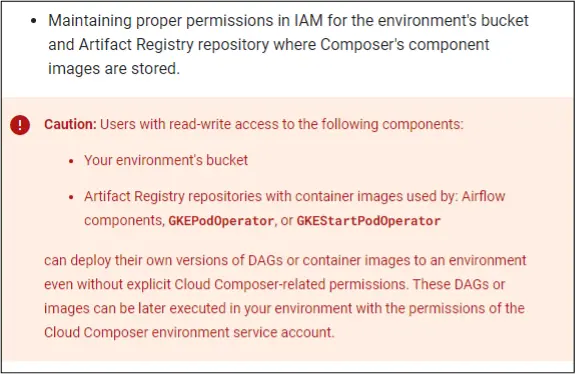
Task: Click the "images are stored." line
Action: (114, 68)
